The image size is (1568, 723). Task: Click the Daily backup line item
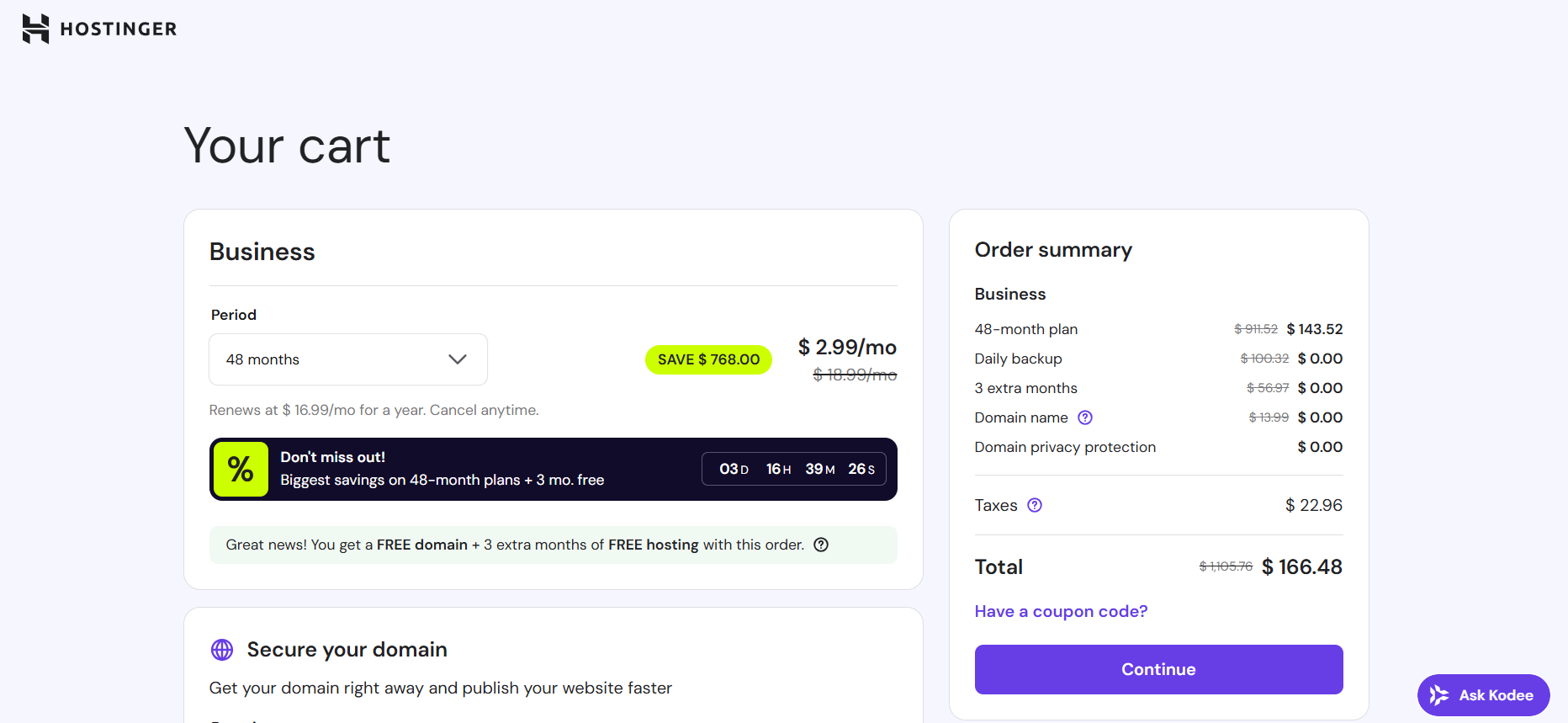click(1158, 359)
